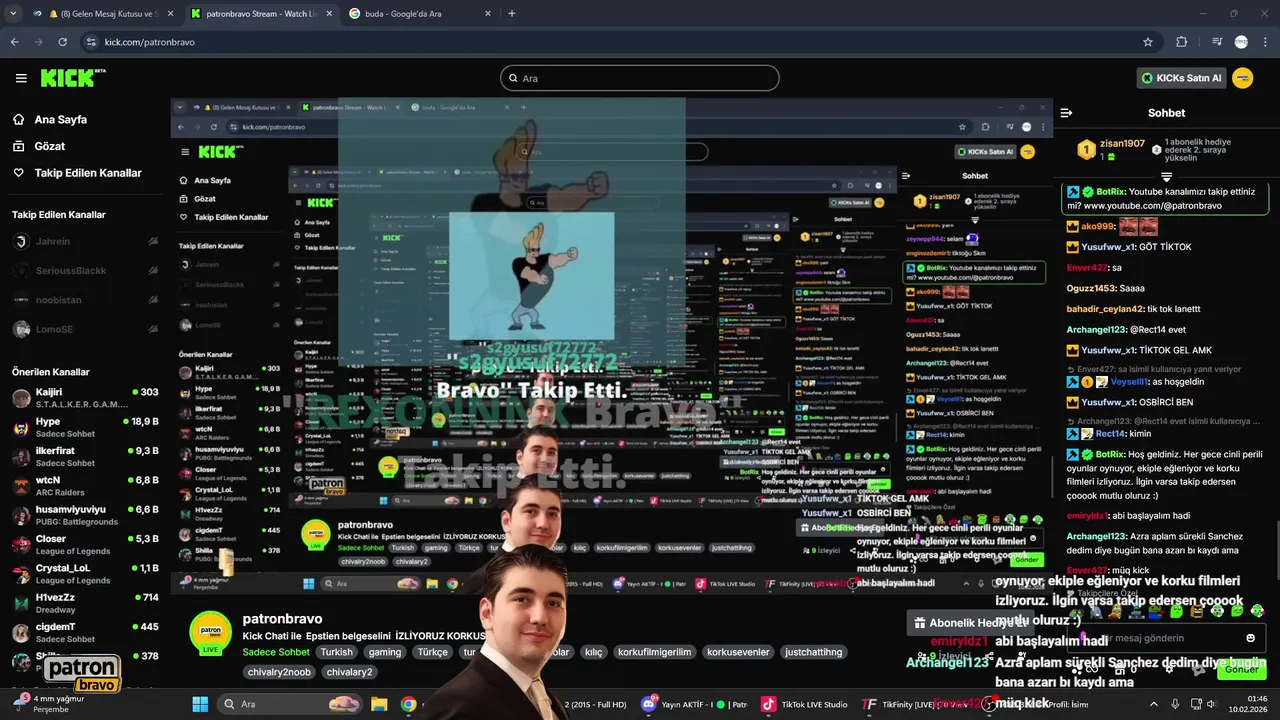Switch to buda Google'da Ara tab
1280x720 pixels.
tap(420, 14)
